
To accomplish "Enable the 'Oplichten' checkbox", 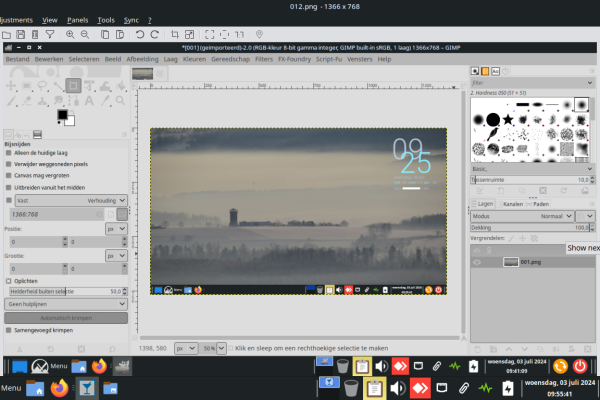I will (9, 281).
